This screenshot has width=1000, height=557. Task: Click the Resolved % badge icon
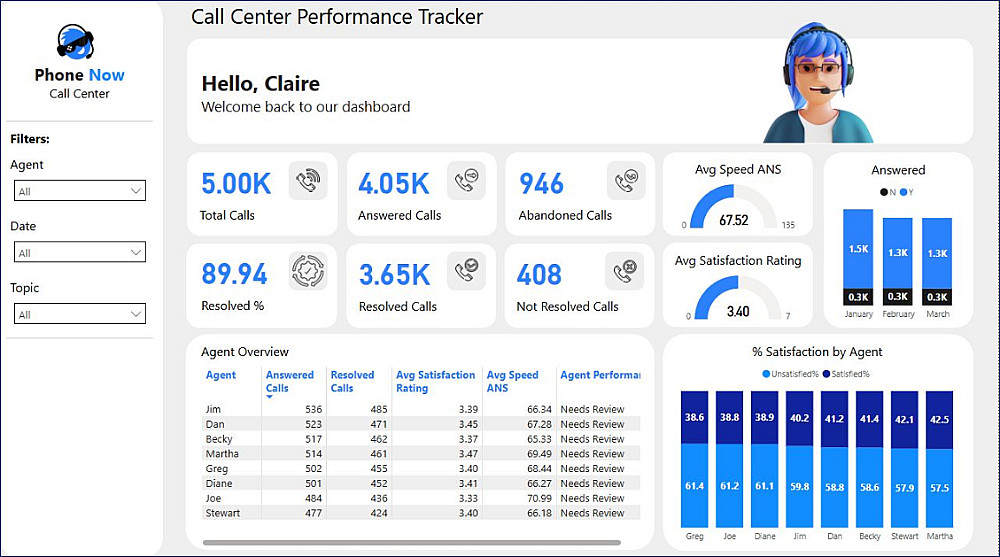coord(308,271)
